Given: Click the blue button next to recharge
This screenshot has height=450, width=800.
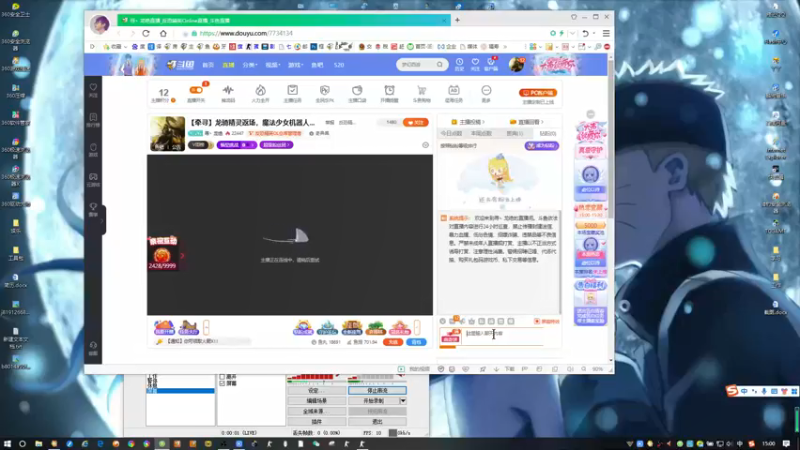Looking at the screenshot, I should point(416,342).
